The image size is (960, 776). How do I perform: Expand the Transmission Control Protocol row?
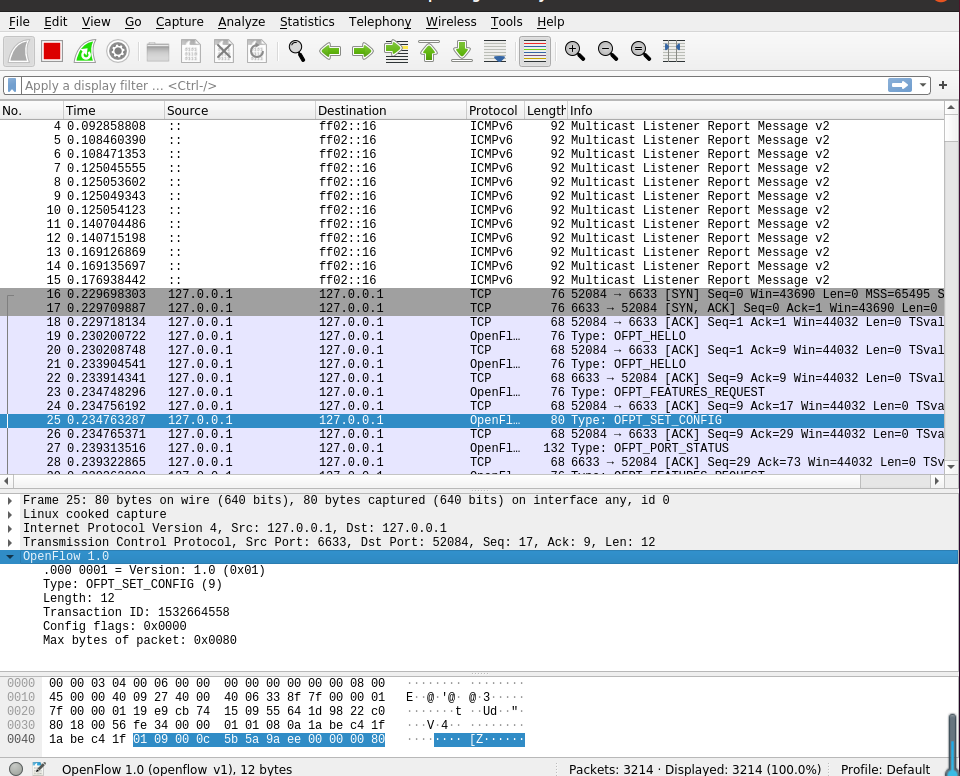tap(10, 542)
